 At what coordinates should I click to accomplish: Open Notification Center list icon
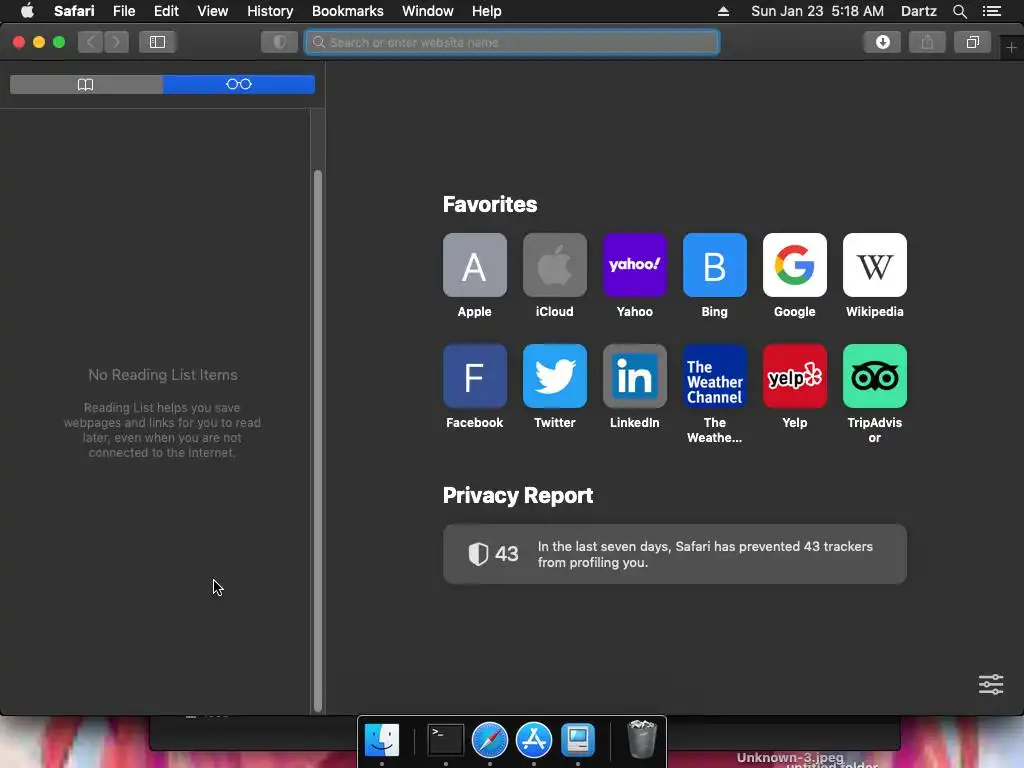[x=991, y=11]
